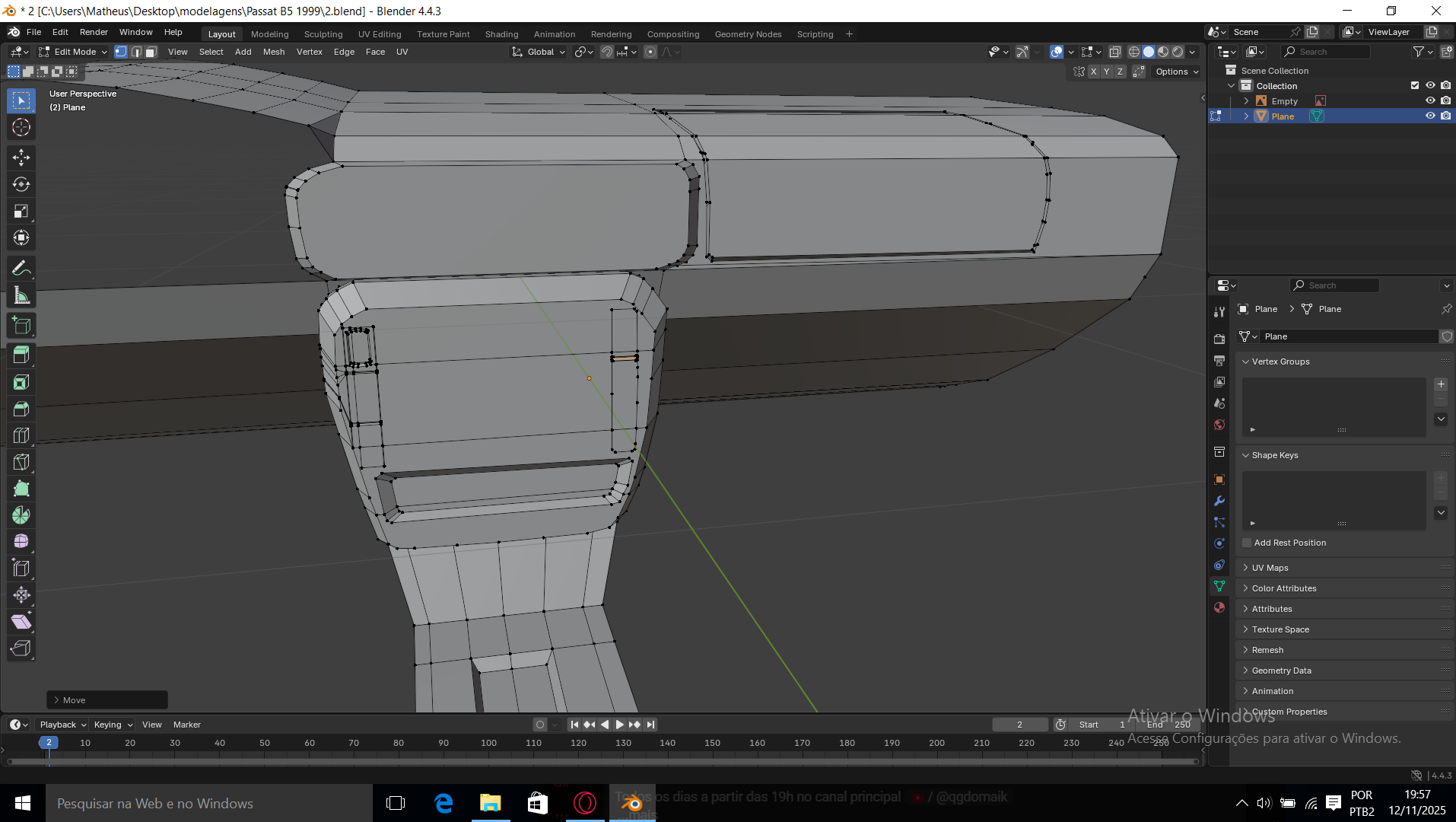1456x822 pixels.
Task: Pick the Loop Cut tool
Action: (21, 435)
